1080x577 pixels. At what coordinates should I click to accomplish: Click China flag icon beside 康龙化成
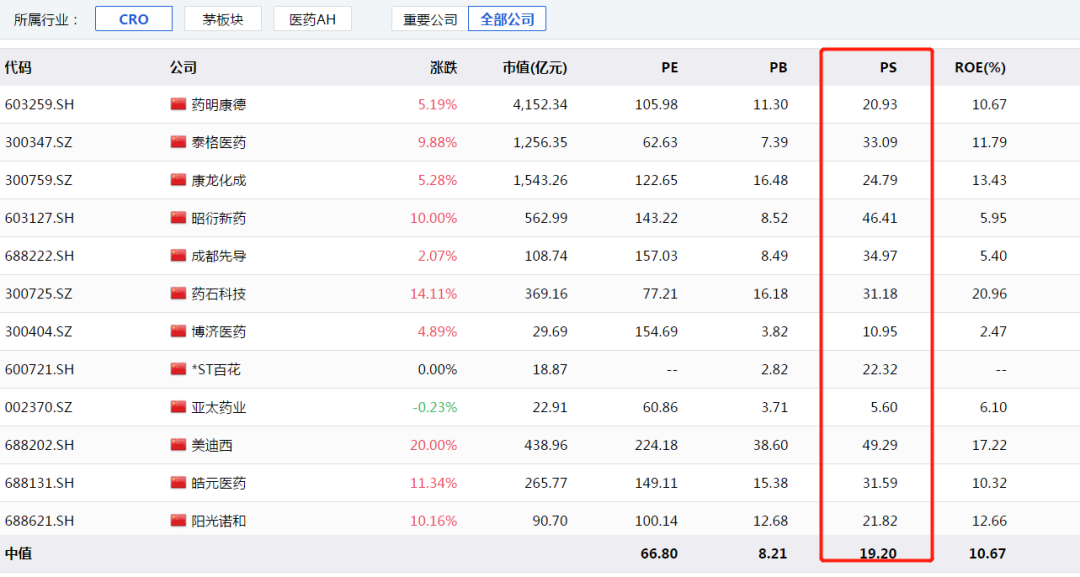pos(178,180)
